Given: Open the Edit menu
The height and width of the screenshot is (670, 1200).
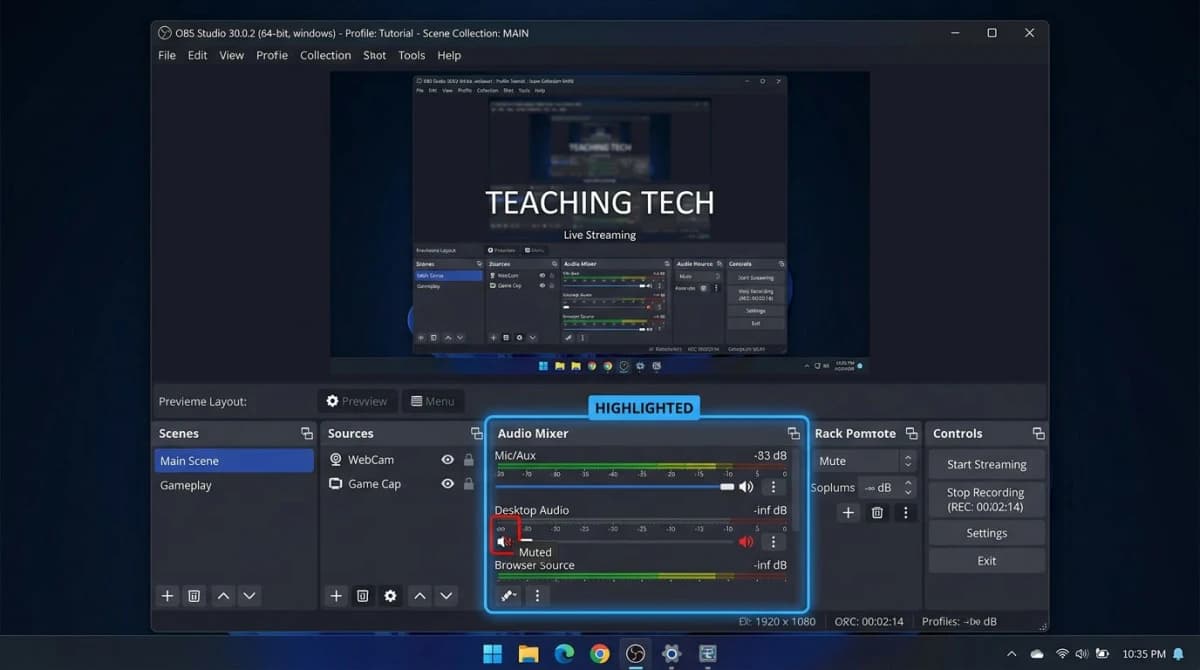Looking at the screenshot, I should coord(198,55).
